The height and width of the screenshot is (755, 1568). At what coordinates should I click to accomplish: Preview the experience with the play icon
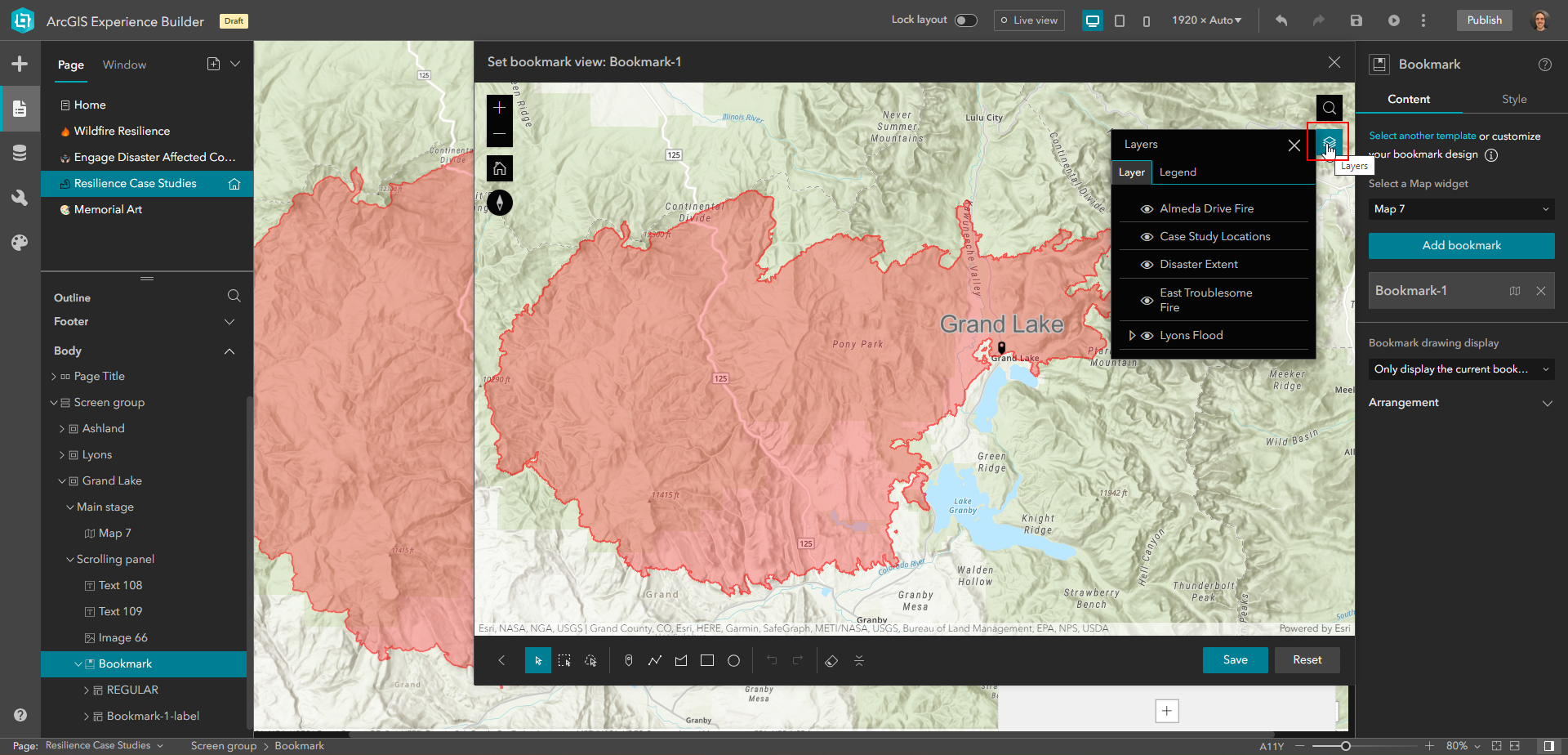[1394, 20]
